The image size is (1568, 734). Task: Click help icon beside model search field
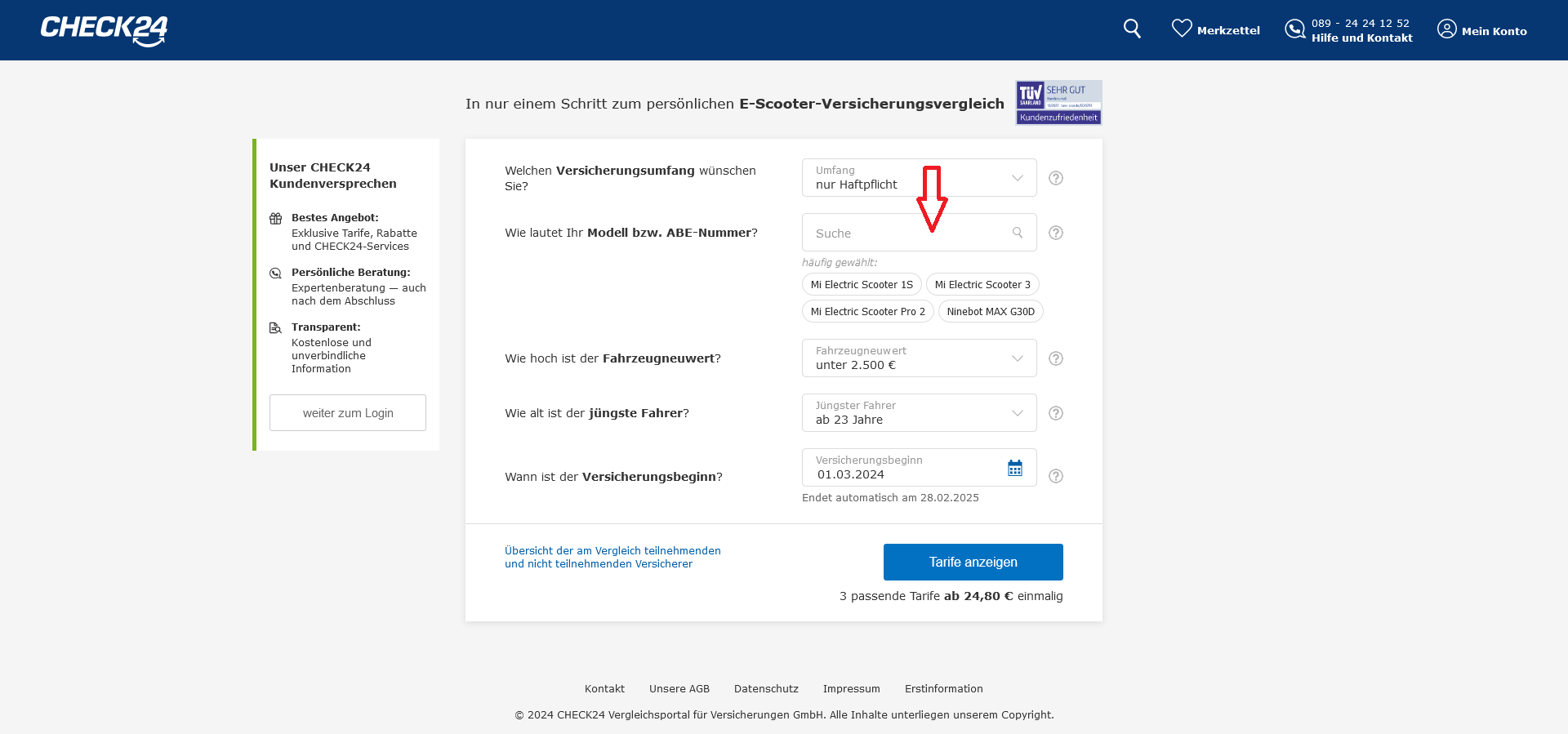click(x=1056, y=233)
